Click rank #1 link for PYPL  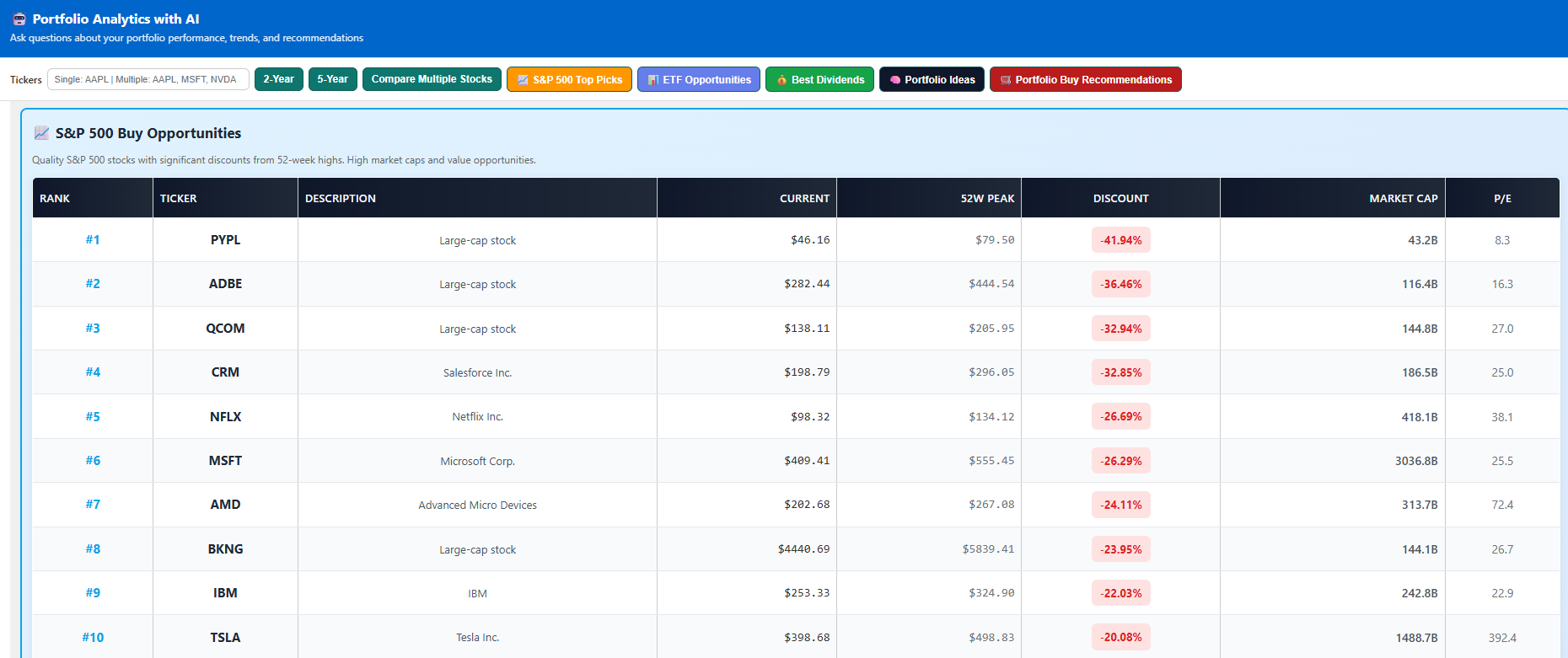click(x=93, y=240)
